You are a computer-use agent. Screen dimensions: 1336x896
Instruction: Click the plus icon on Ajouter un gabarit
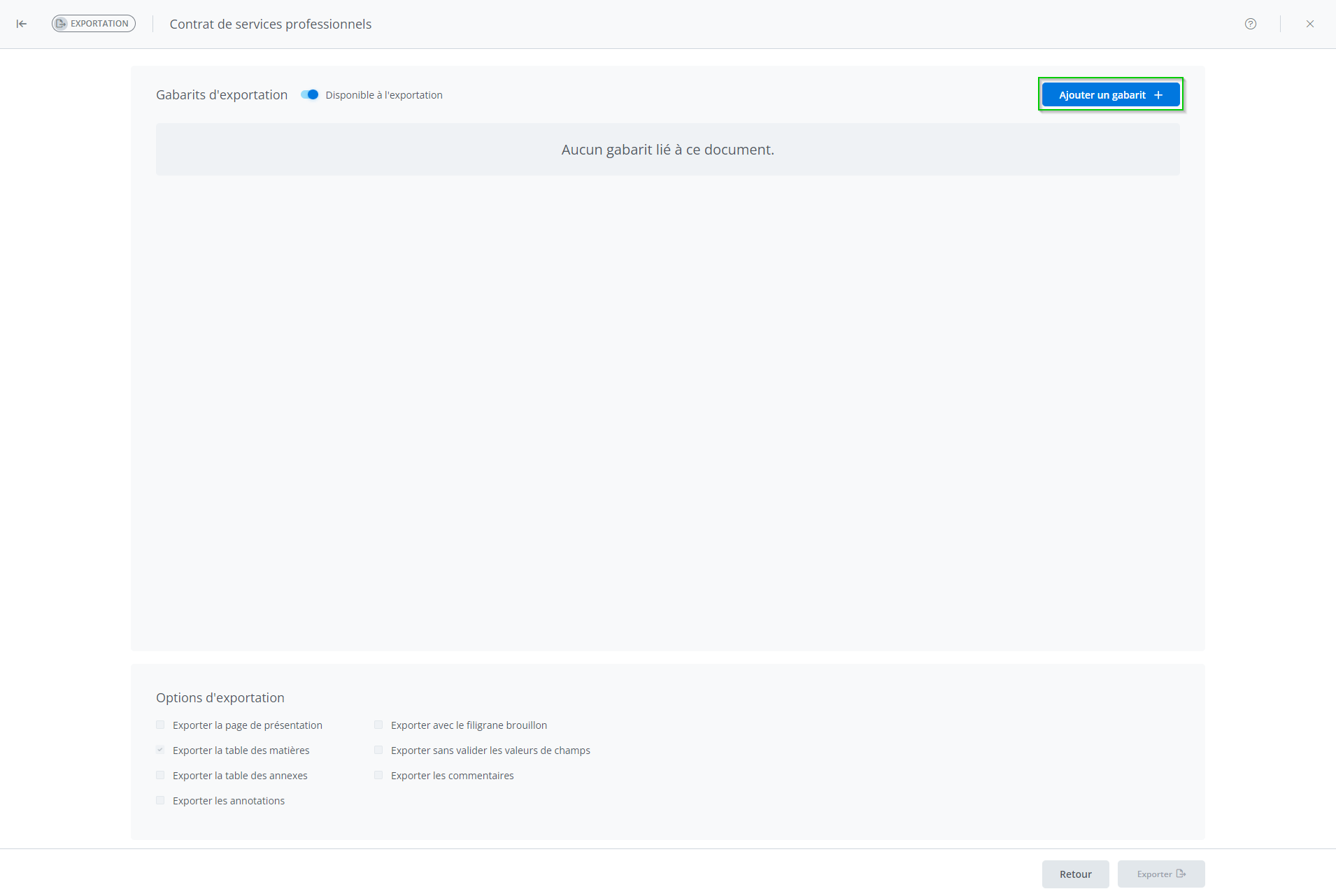coord(1158,95)
